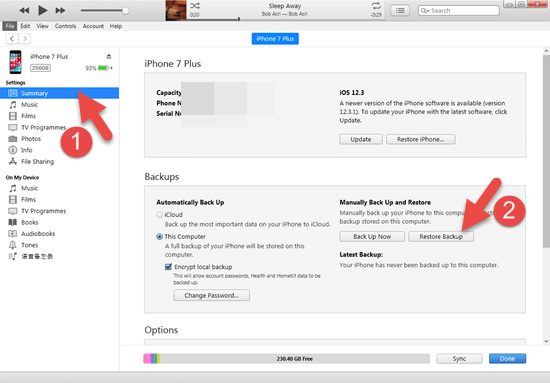Select the iCloud backup option
The image size is (550, 383).
click(x=160, y=215)
